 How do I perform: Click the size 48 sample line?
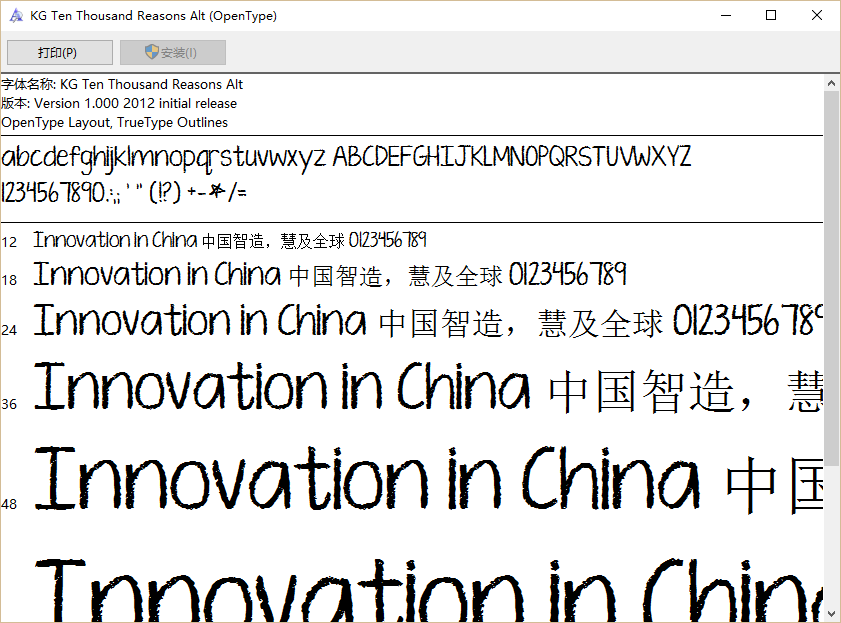[428, 478]
